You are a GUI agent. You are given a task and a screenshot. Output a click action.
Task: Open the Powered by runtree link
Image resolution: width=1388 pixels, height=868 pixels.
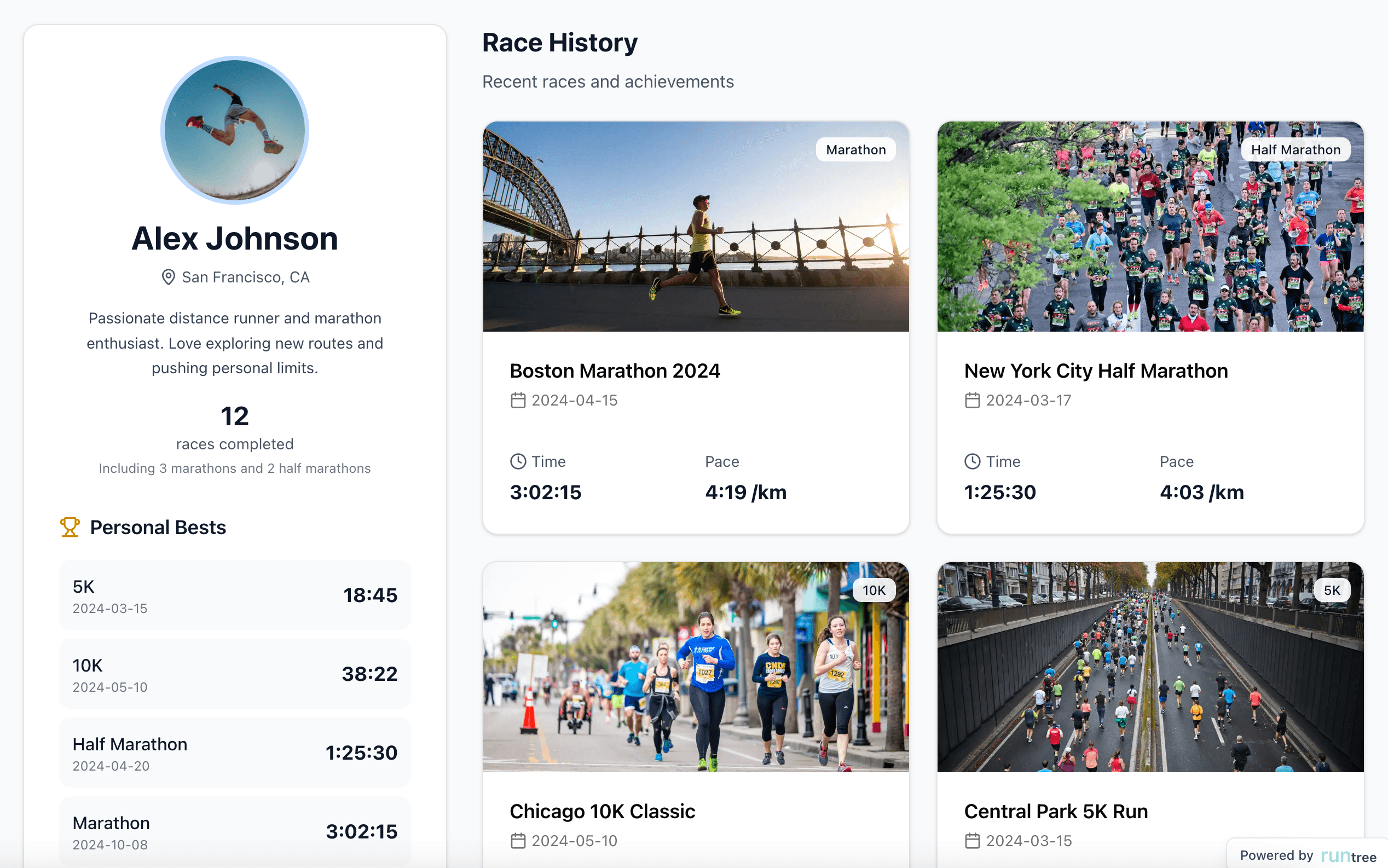click(x=1308, y=856)
